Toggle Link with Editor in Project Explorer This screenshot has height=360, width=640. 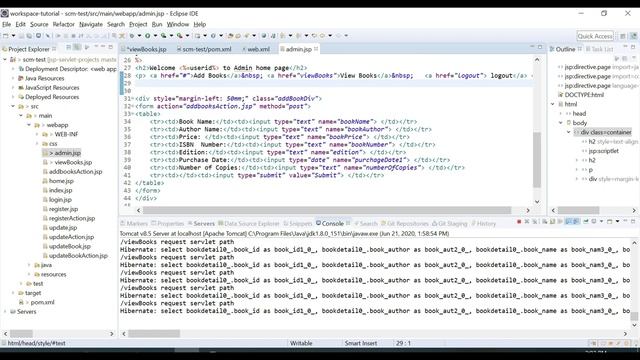[77, 48]
